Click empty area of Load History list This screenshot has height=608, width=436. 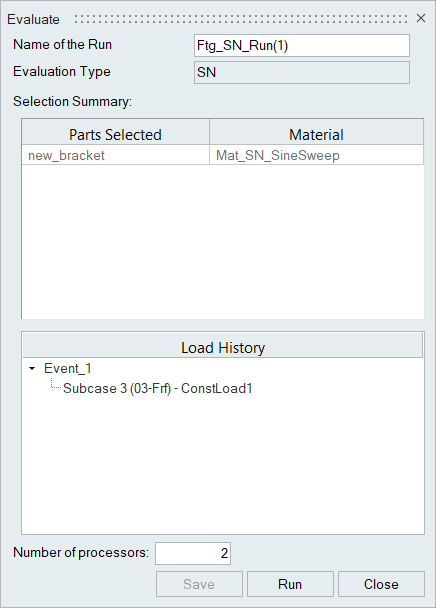tap(223, 465)
